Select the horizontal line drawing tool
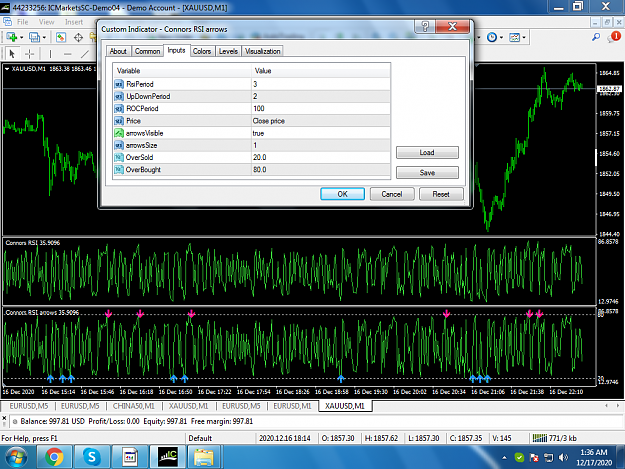Viewport: 625px width, 469px height. [68, 53]
